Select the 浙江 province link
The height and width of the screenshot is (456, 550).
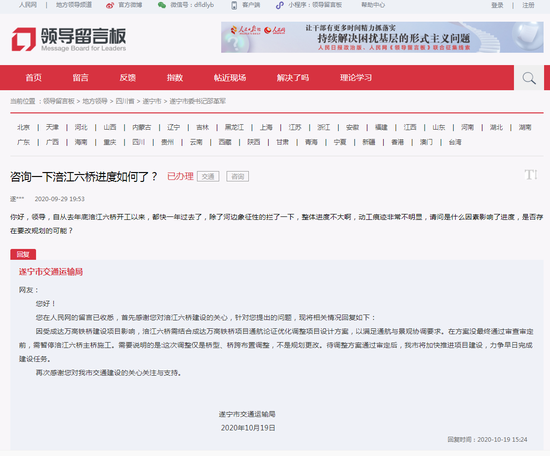click(x=324, y=127)
